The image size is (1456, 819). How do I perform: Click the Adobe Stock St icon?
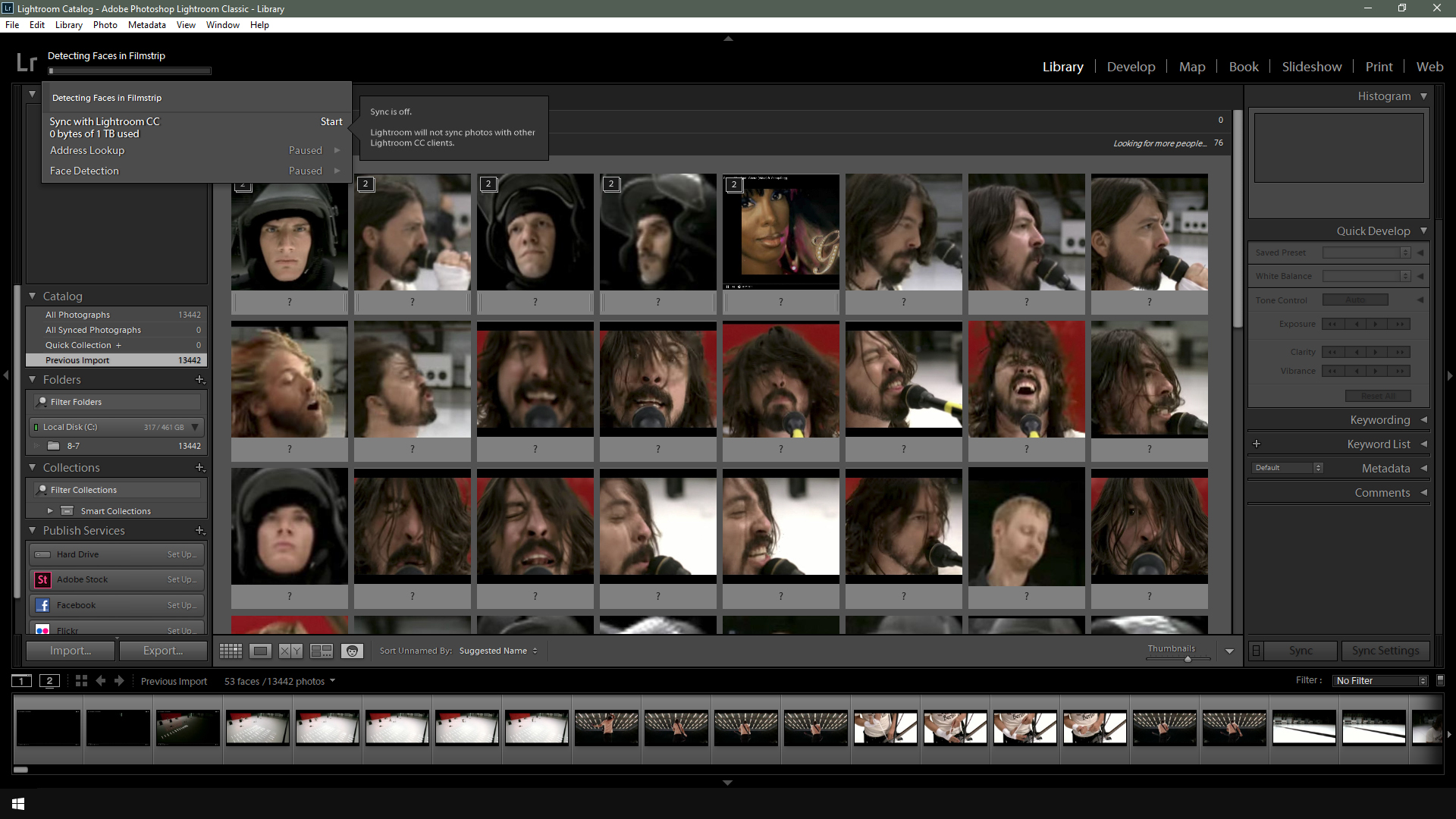click(x=42, y=579)
